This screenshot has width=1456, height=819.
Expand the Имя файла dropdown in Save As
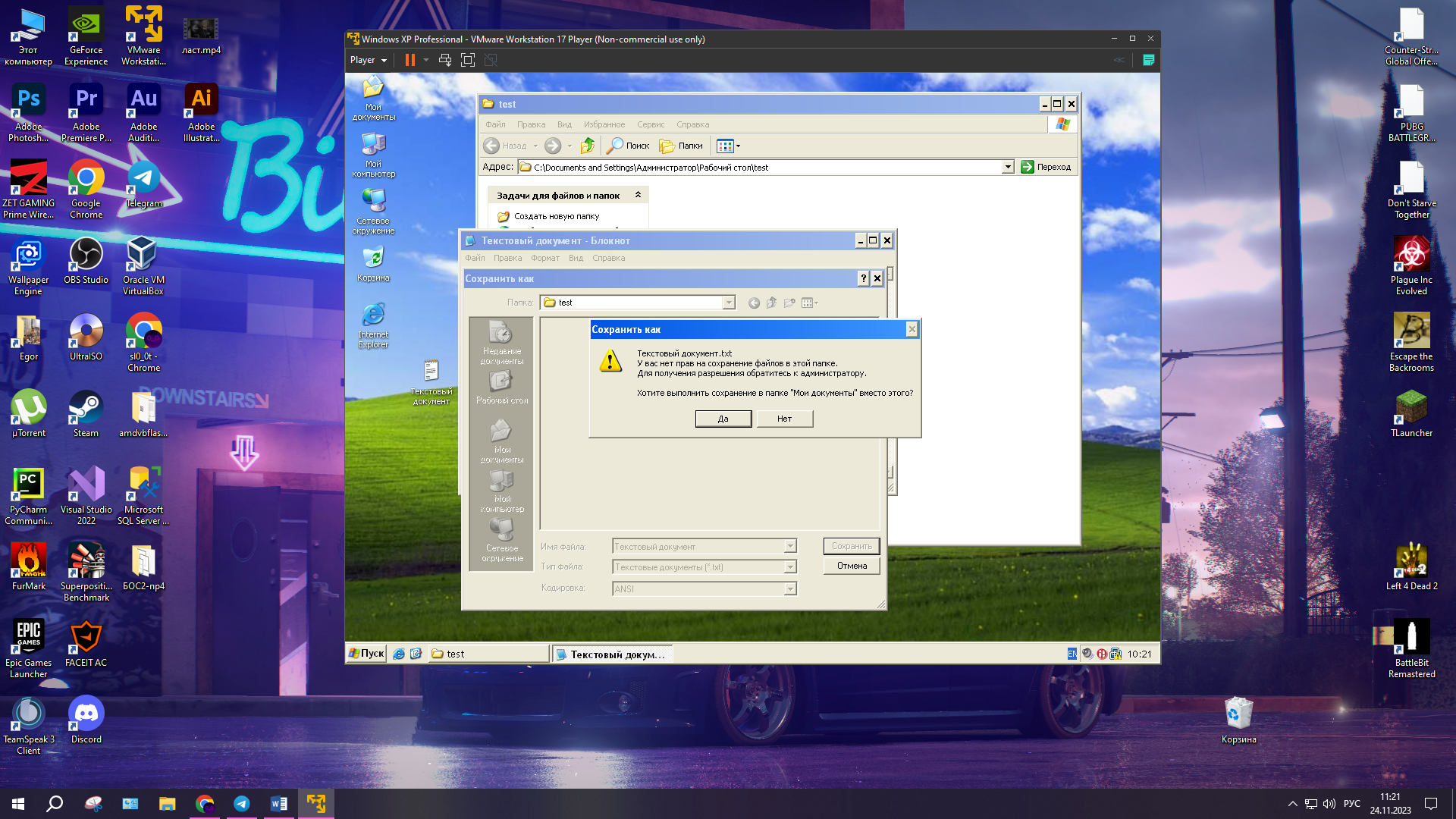point(790,546)
